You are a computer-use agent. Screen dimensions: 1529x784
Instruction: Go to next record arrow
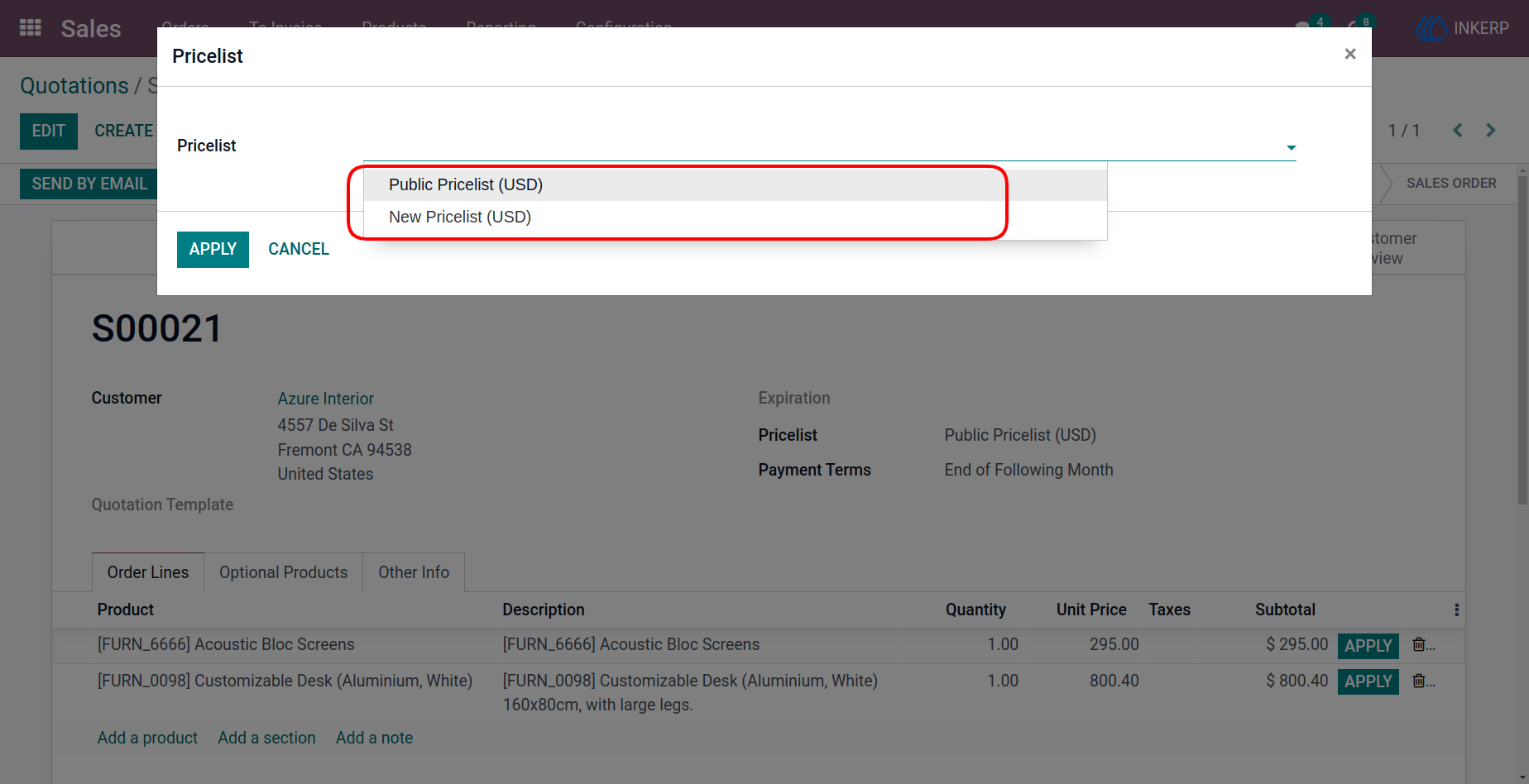(x=1491, y=130)
